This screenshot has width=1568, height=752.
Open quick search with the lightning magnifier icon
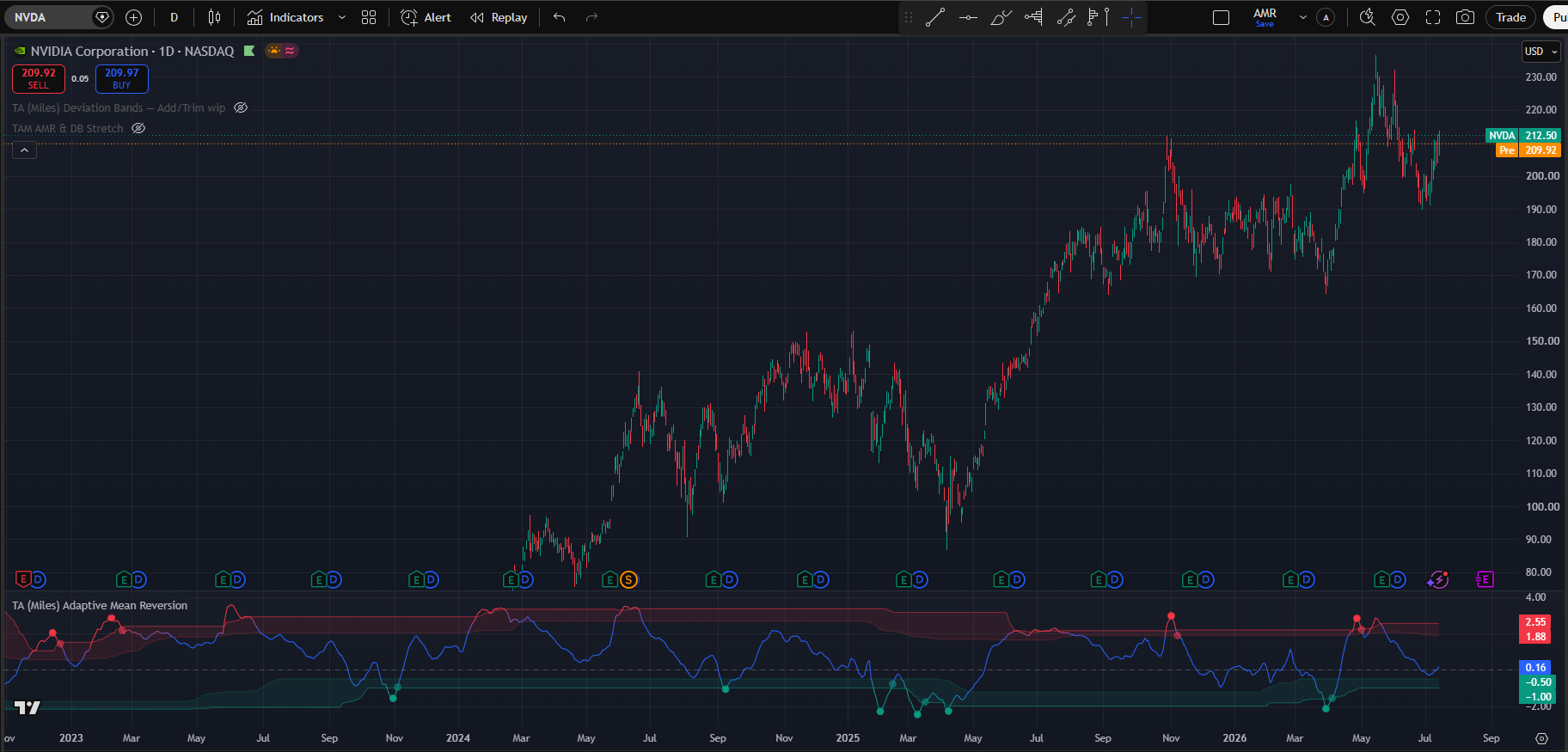(1368, 17)
